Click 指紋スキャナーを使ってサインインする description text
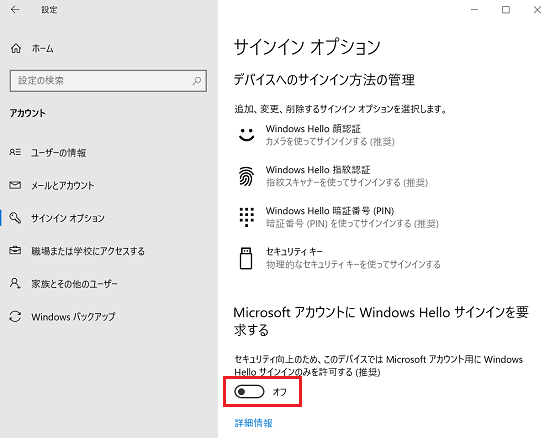This screenshot has width=550, height=438. pyautogui.click(x=347, y=182)
